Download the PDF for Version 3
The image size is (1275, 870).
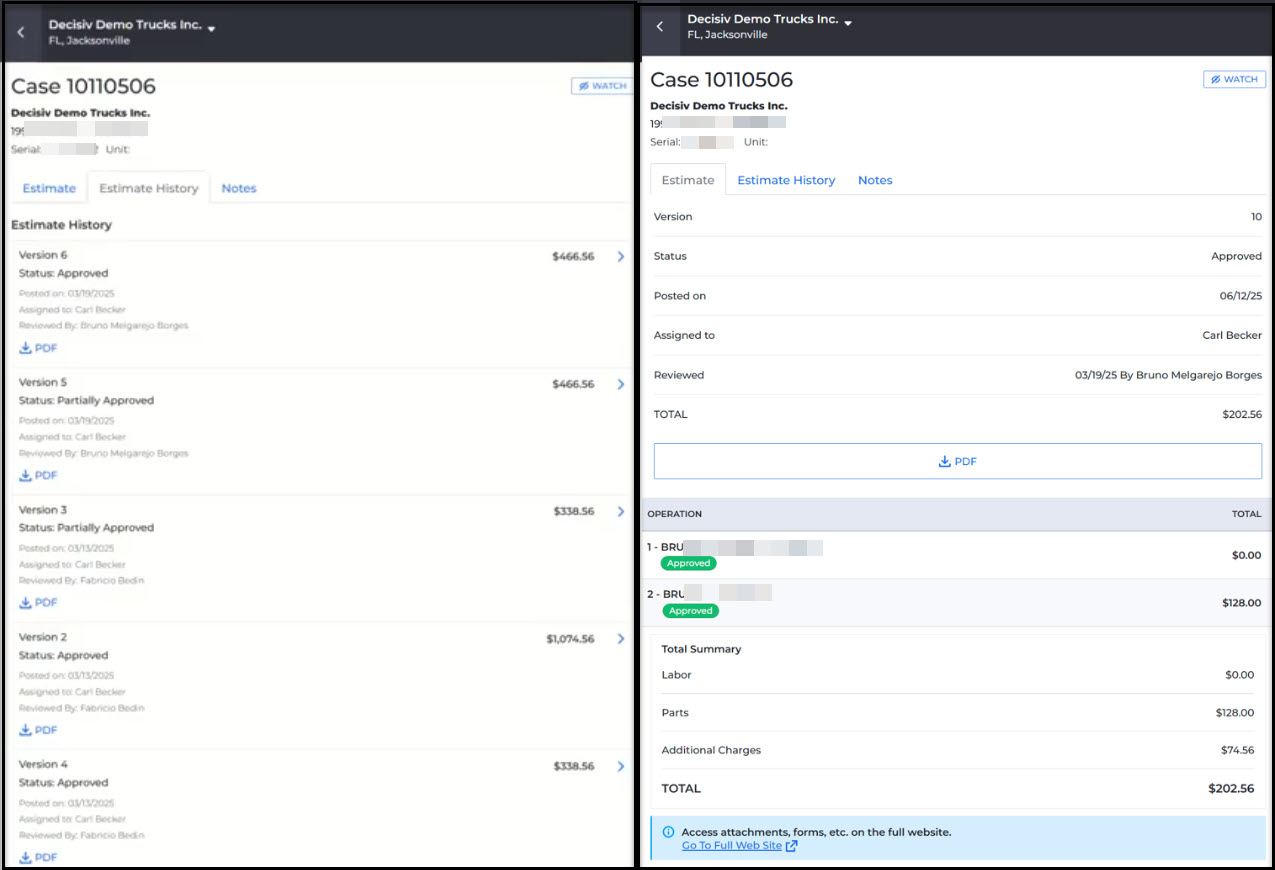[x=38, y=602]
